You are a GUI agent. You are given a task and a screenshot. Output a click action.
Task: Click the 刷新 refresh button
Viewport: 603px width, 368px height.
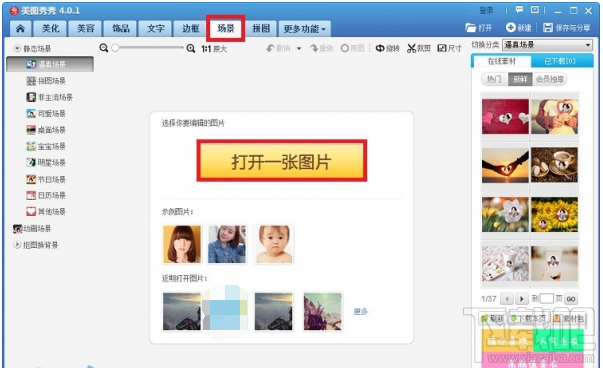(492, 318)
